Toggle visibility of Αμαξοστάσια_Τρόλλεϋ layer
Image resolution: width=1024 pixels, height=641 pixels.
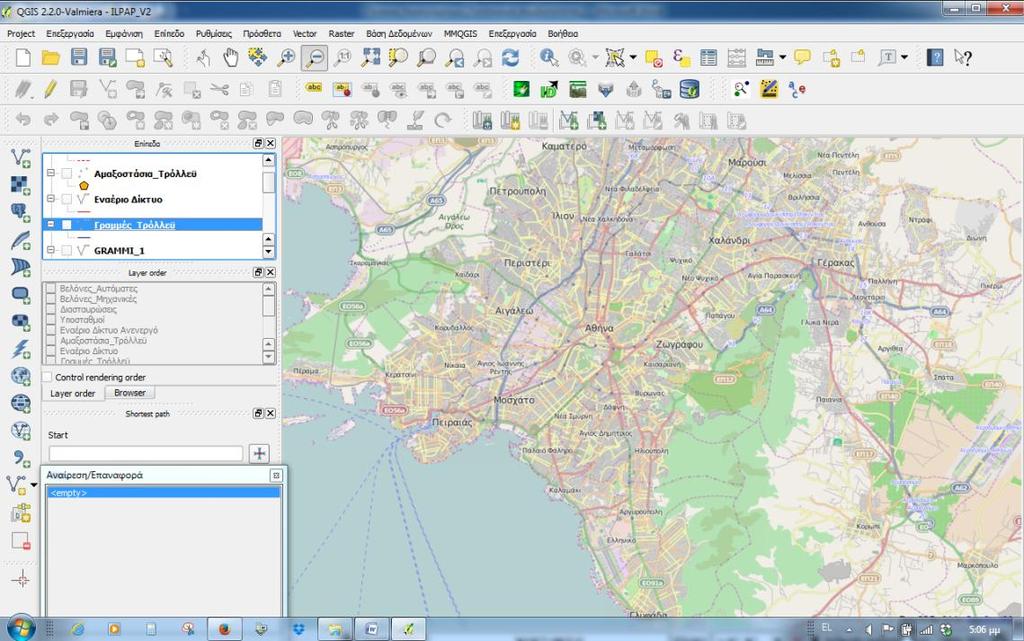pyautogui.click(x=67, y=174)
